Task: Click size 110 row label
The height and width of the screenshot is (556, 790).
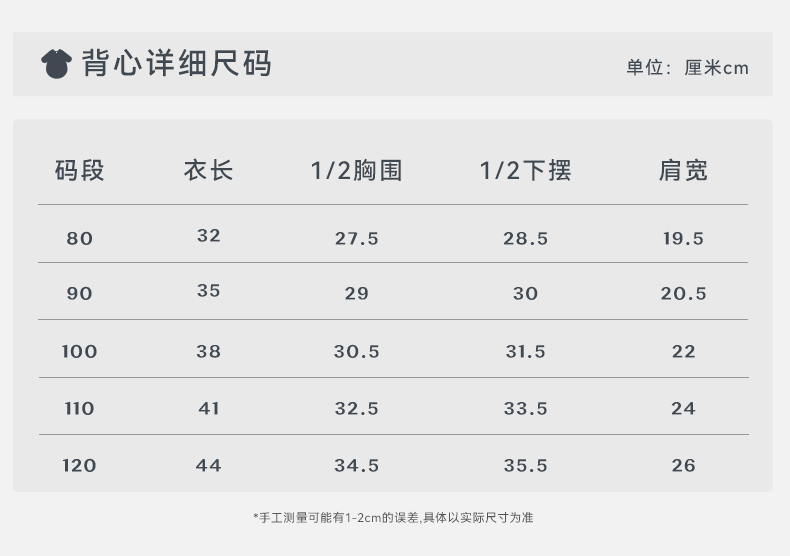Action: [x=79, y=408]
